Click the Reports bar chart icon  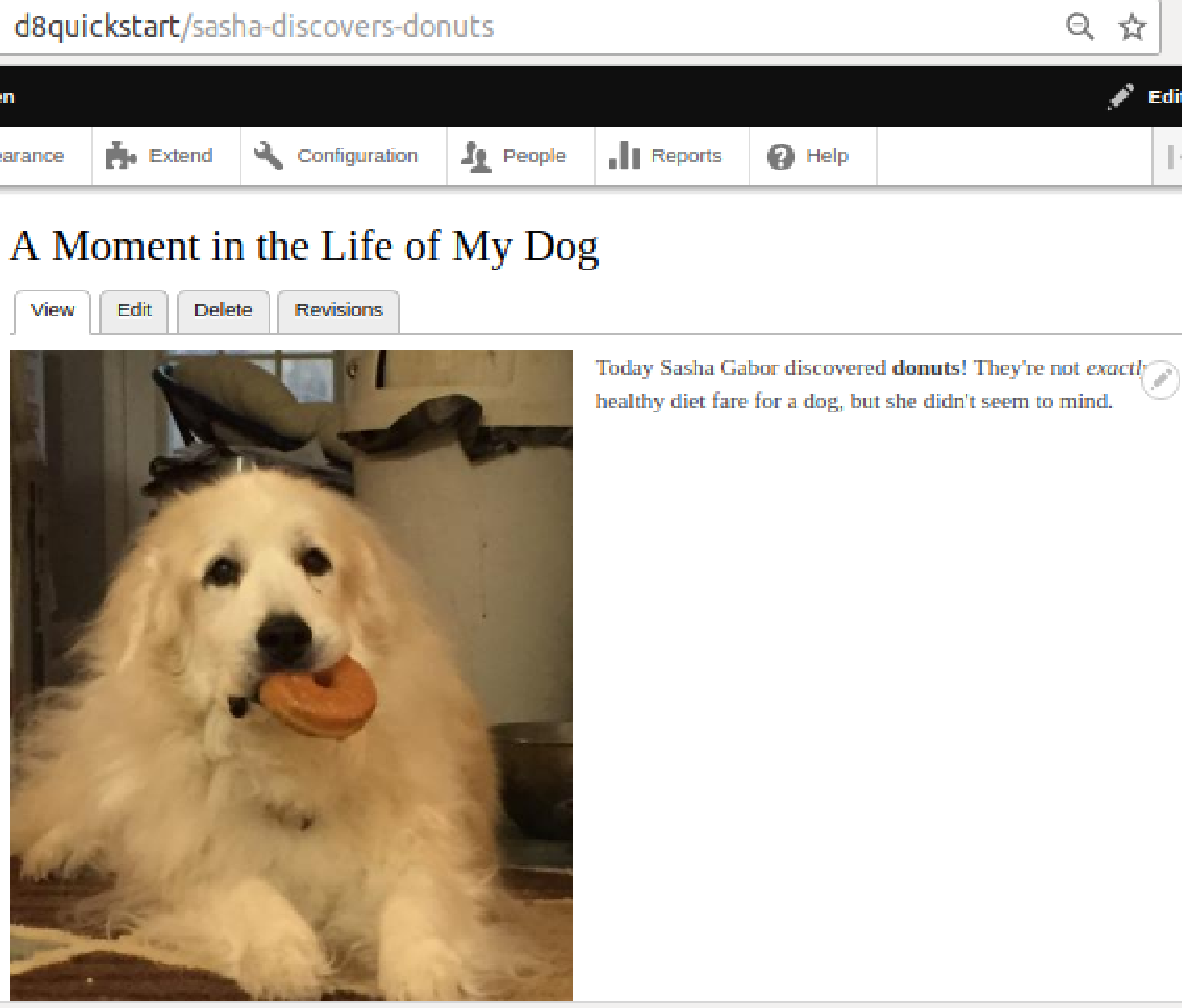point(624,155)
